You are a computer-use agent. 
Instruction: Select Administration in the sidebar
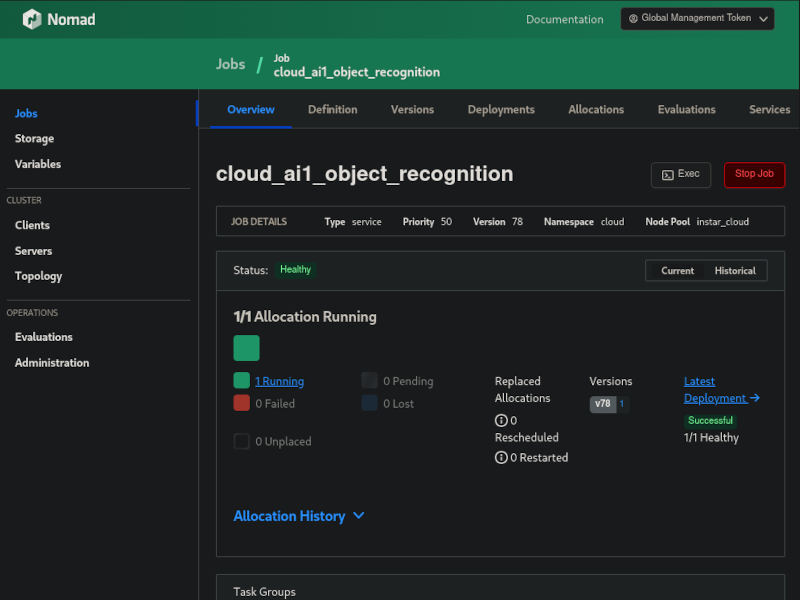[x=52, y=363]
